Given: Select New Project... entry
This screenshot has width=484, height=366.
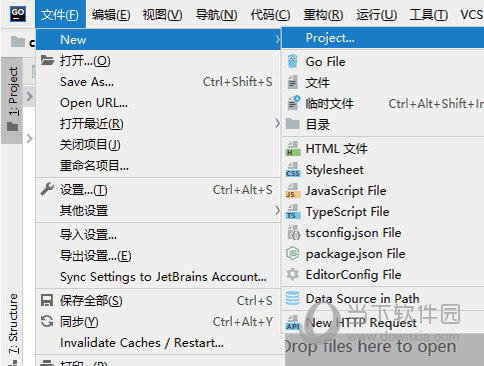Looking at the screenshot, I should tap(383, 38).
